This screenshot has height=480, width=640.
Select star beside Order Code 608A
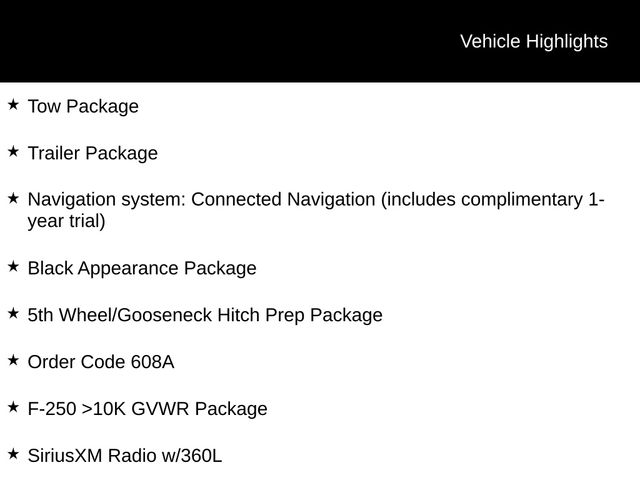click(13, 360)
